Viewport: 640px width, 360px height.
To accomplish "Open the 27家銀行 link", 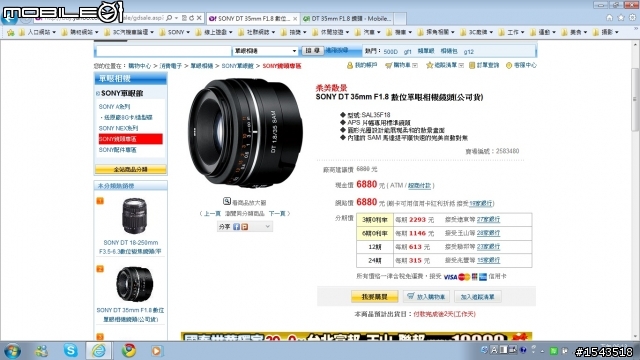I will pyautogui.click(x=489, y=220).
